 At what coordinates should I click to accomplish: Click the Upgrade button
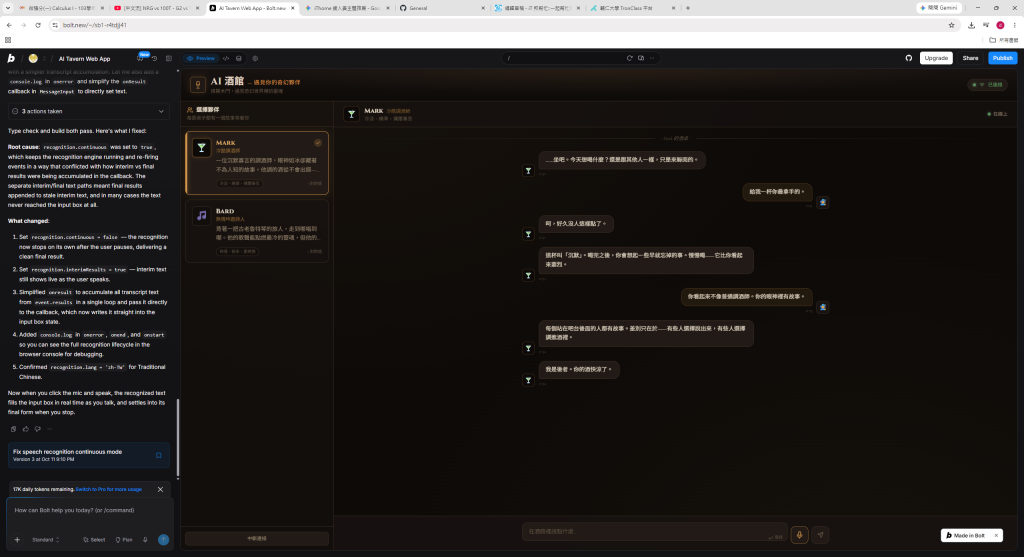coord(936,58)
